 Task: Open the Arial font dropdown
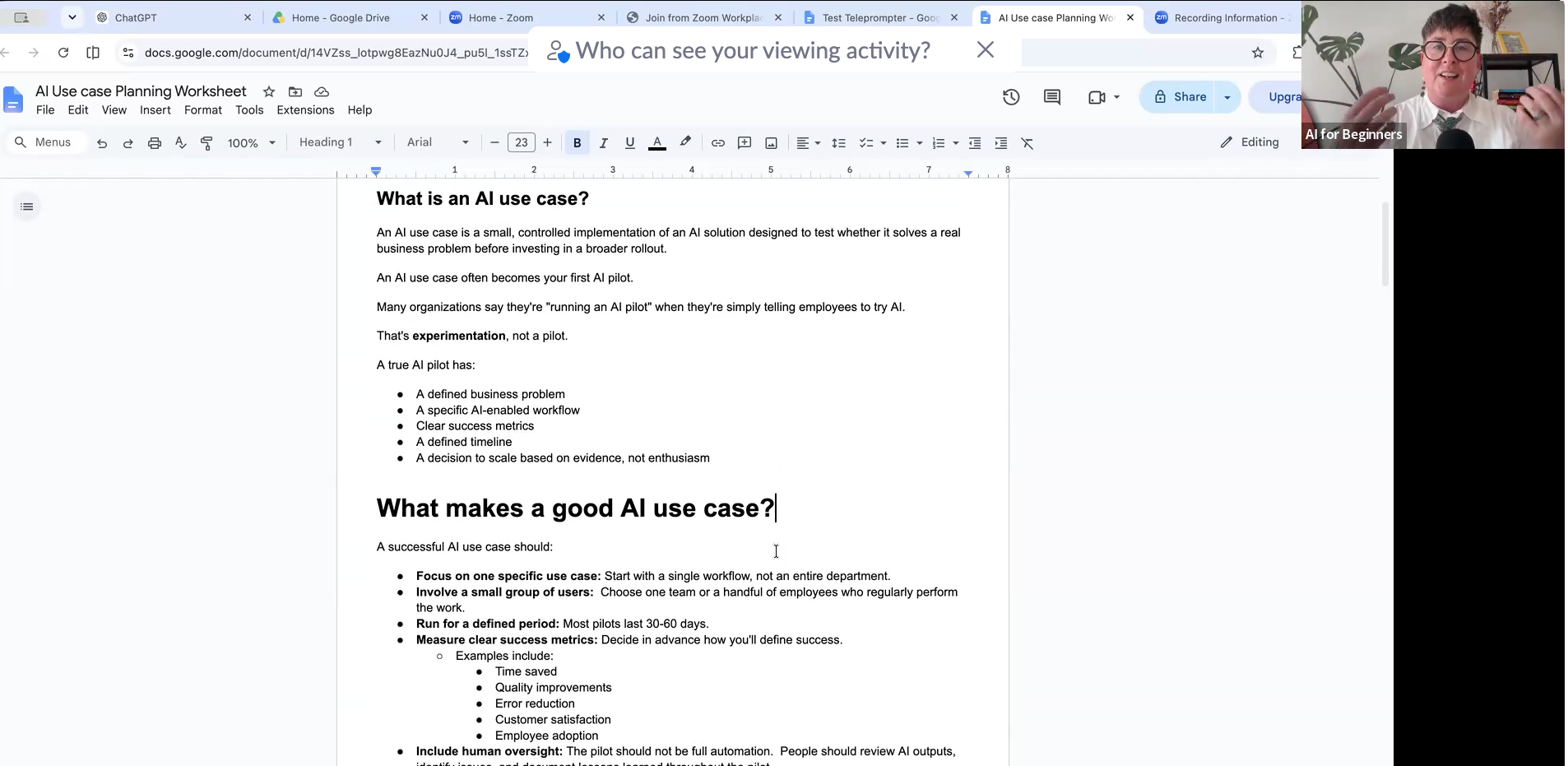tap(438, 142)
